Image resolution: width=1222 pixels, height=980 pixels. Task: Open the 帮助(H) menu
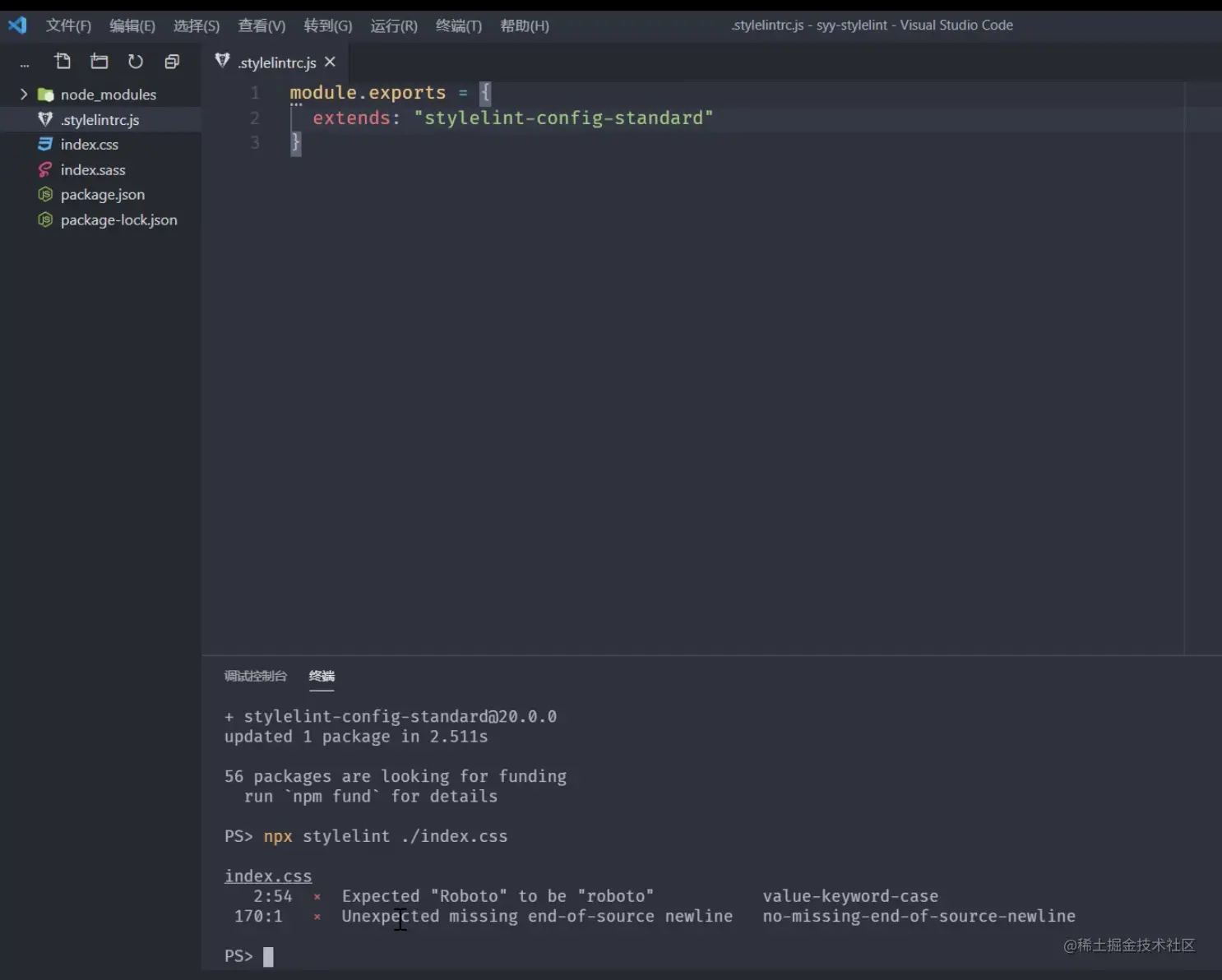coord(525,25)
